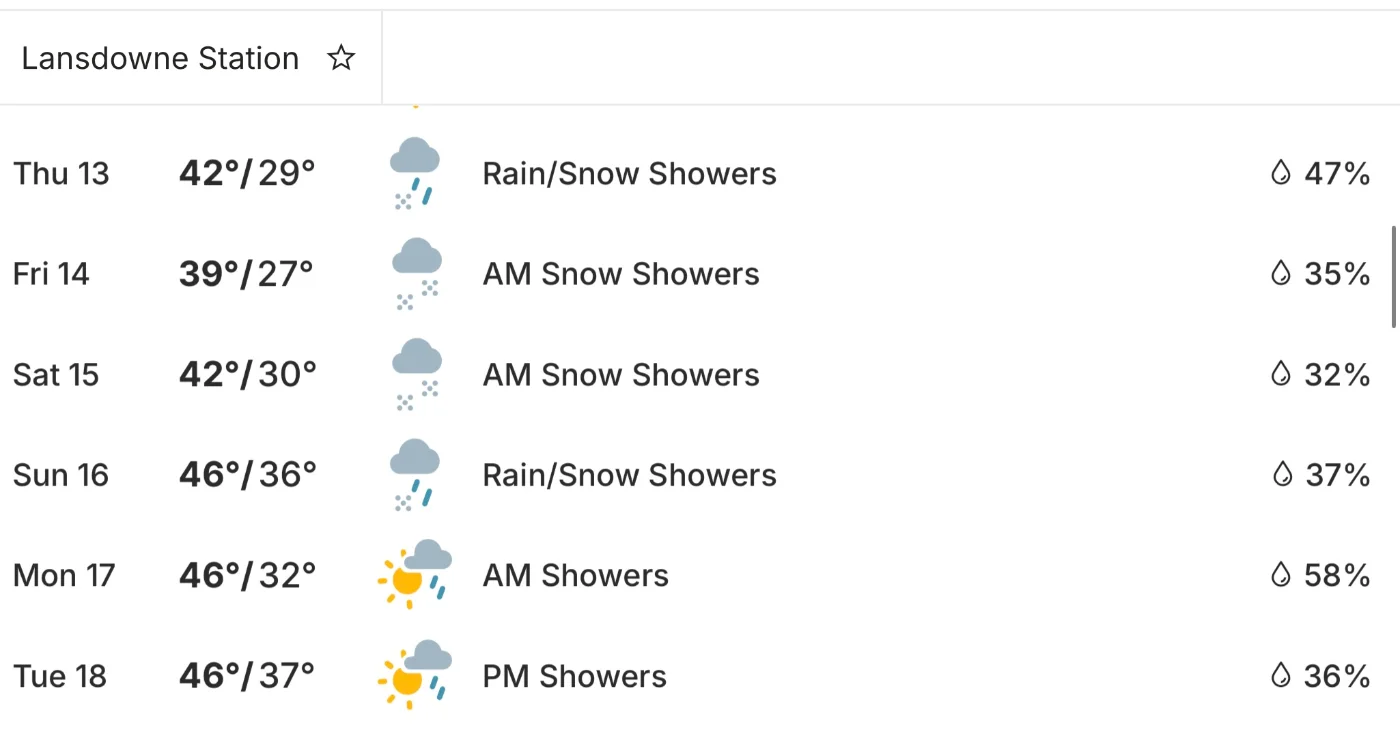This screenshot has width=1400, height=753.
Task: Open Sunday's Rain/Snow Showers description
Action: point(629,475)
